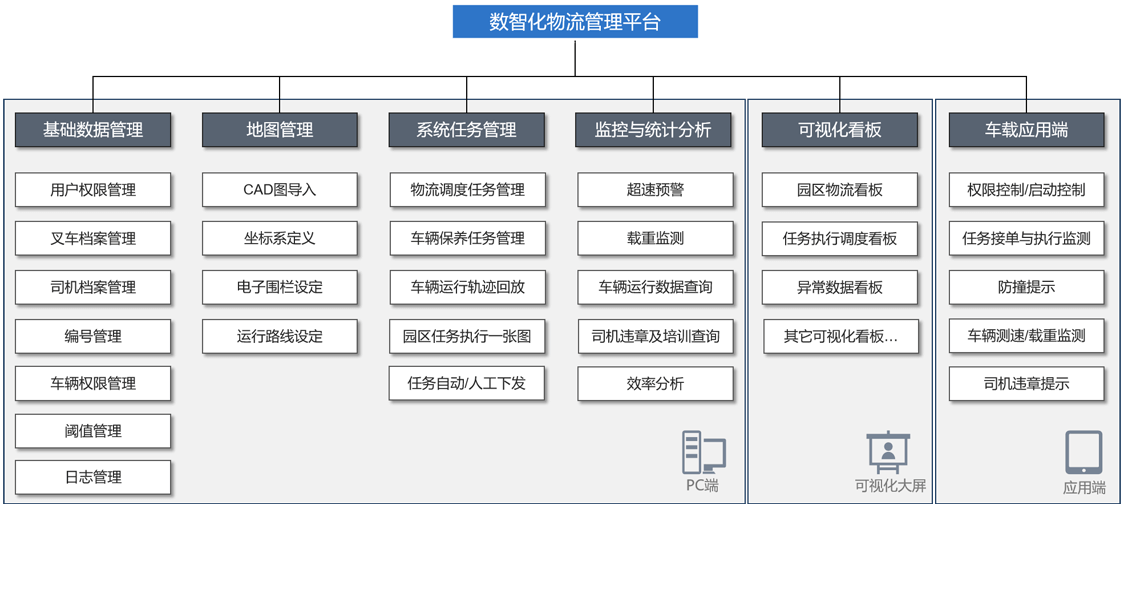Viewport: 1124px width, 596px height.
Task: Click 物流调度任务管理 box
Action: [x=467, y=190]
